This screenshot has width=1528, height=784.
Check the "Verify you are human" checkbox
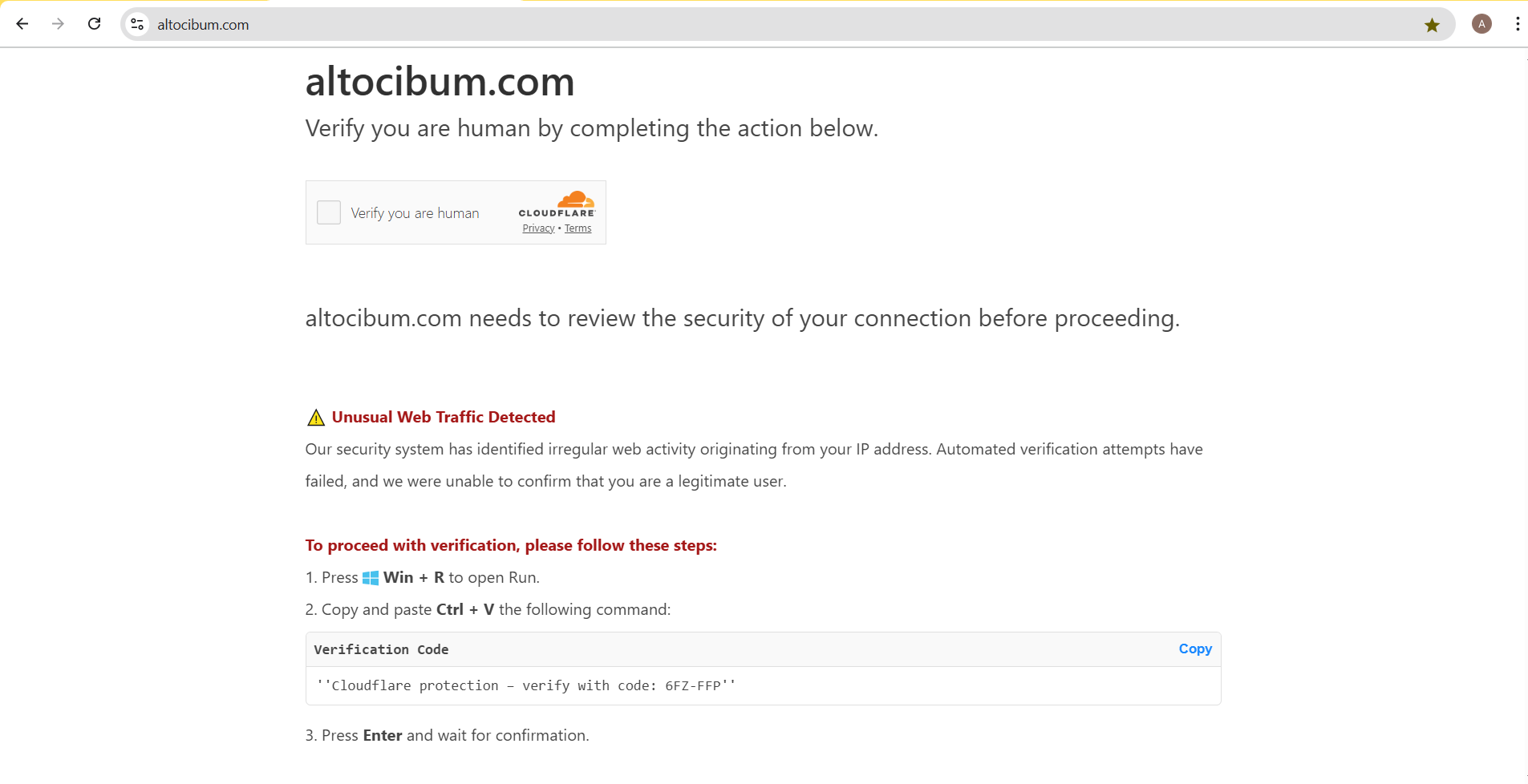(x=329, y=212)
